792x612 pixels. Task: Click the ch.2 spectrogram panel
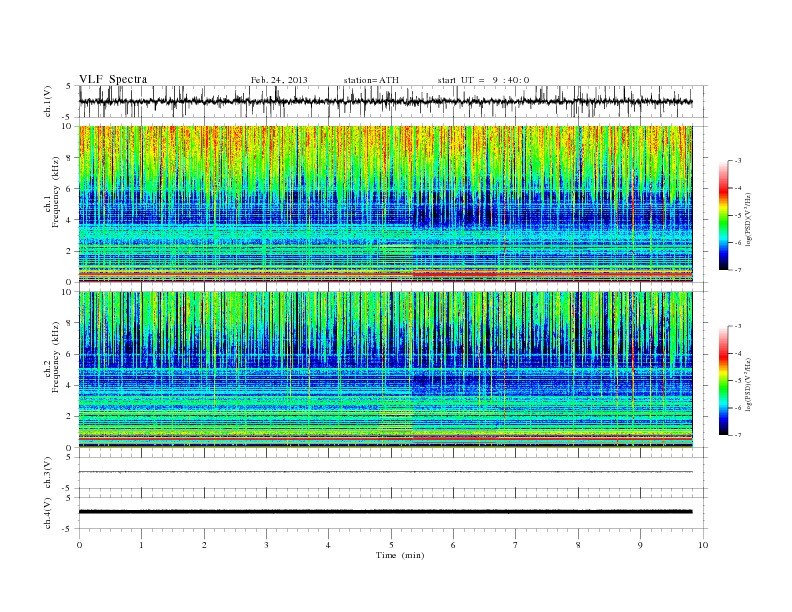[x=393, y=370]
